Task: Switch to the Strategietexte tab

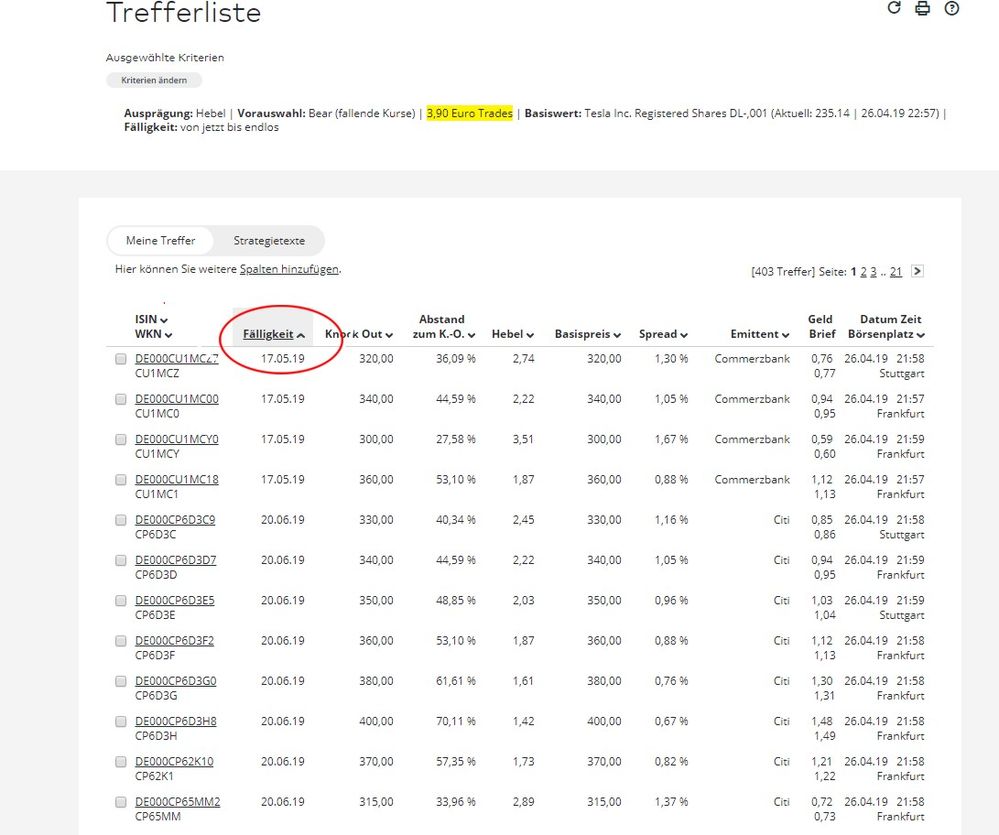Action: (x=269, y=241)
